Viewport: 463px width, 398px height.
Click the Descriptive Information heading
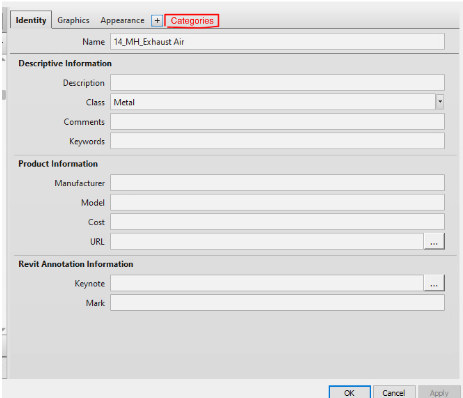tap(65, 63)
